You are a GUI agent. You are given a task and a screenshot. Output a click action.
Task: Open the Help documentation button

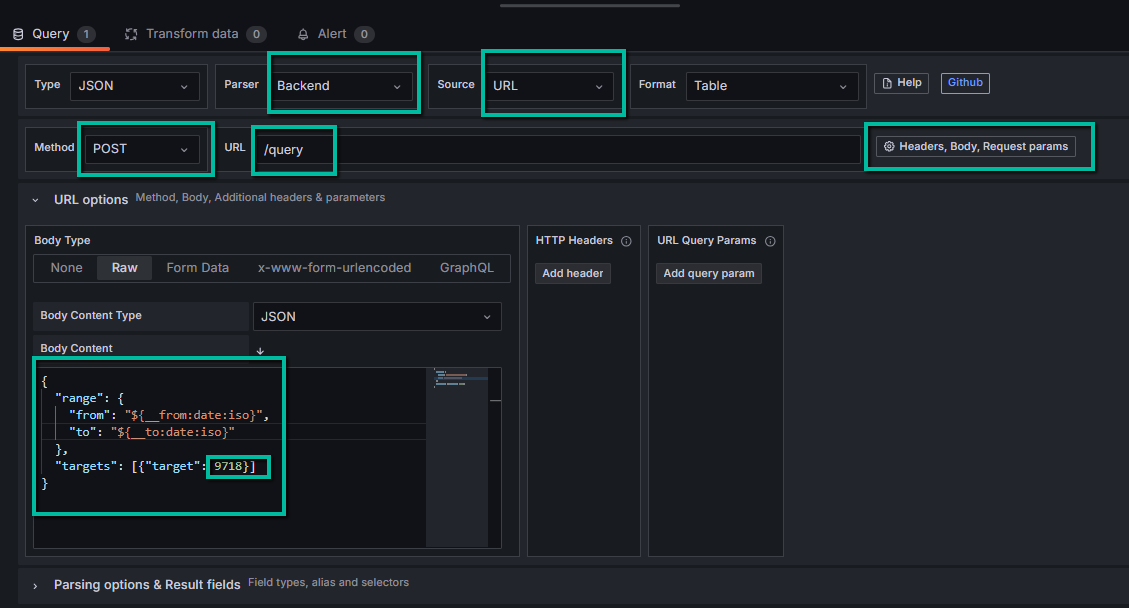[901, 83]
